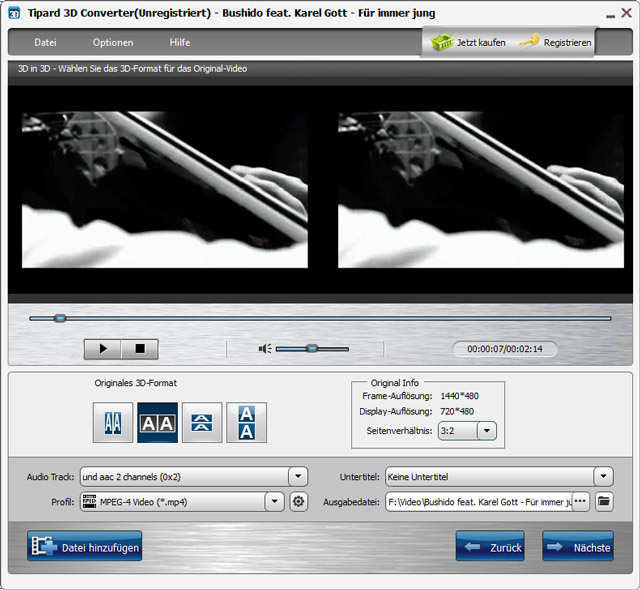
Task: Proceed with the Nächste button
Action: [578, 546]
